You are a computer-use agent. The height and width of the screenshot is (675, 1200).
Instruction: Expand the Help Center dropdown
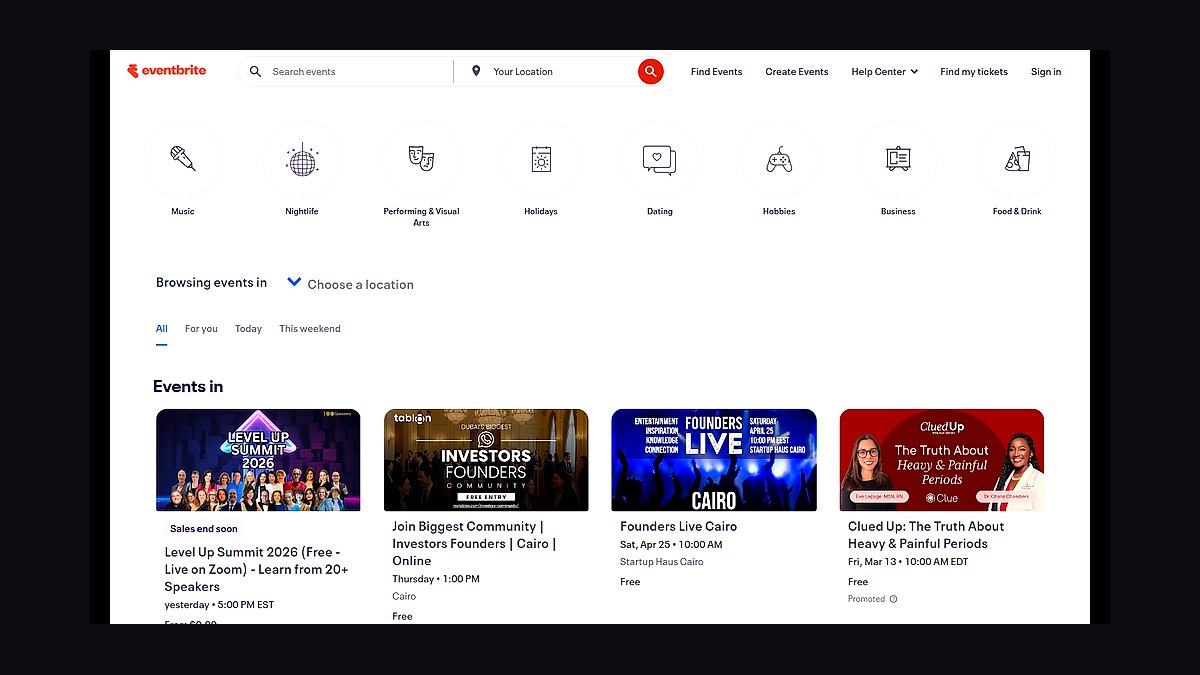(885, 72)
